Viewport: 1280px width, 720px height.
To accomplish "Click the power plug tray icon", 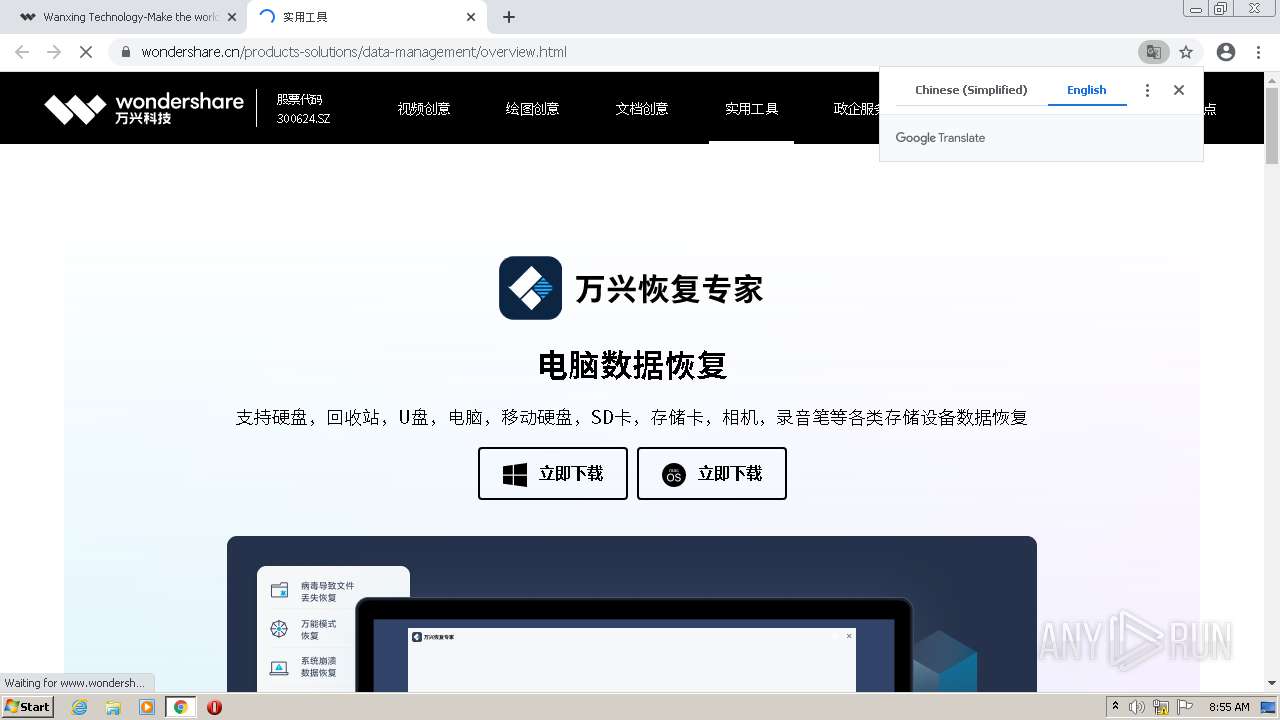I will point(1161,707).
